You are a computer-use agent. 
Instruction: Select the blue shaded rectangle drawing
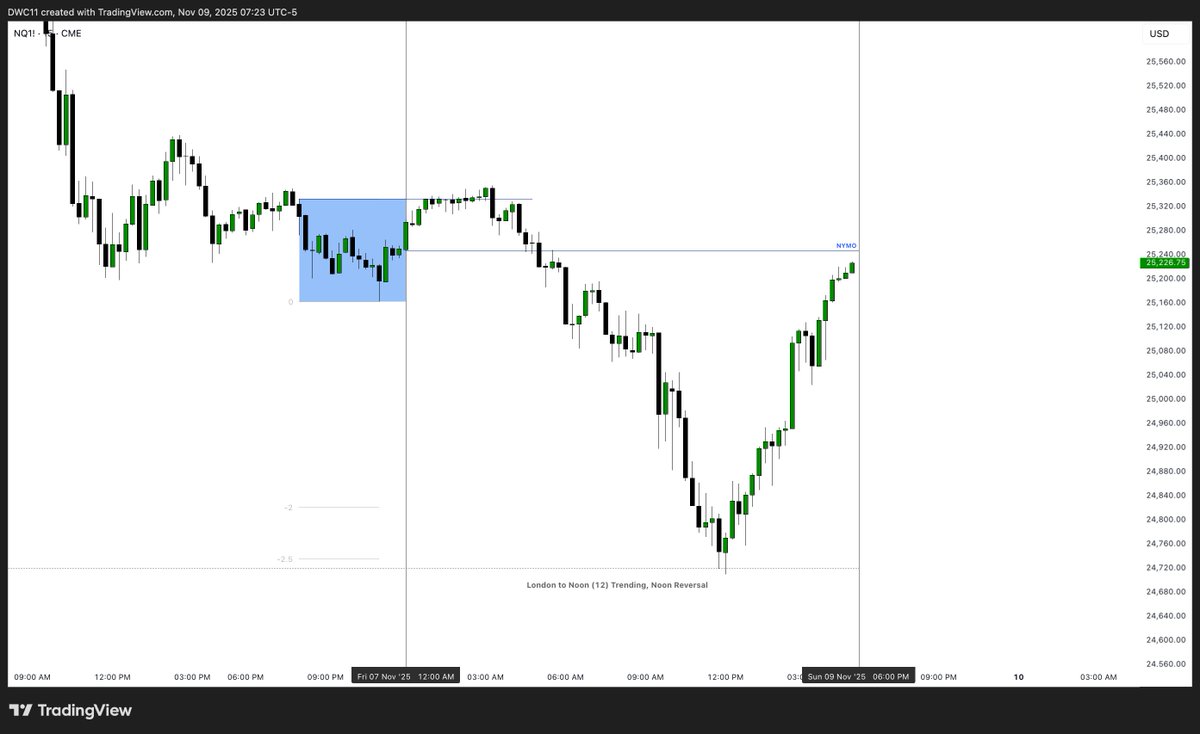352,250
